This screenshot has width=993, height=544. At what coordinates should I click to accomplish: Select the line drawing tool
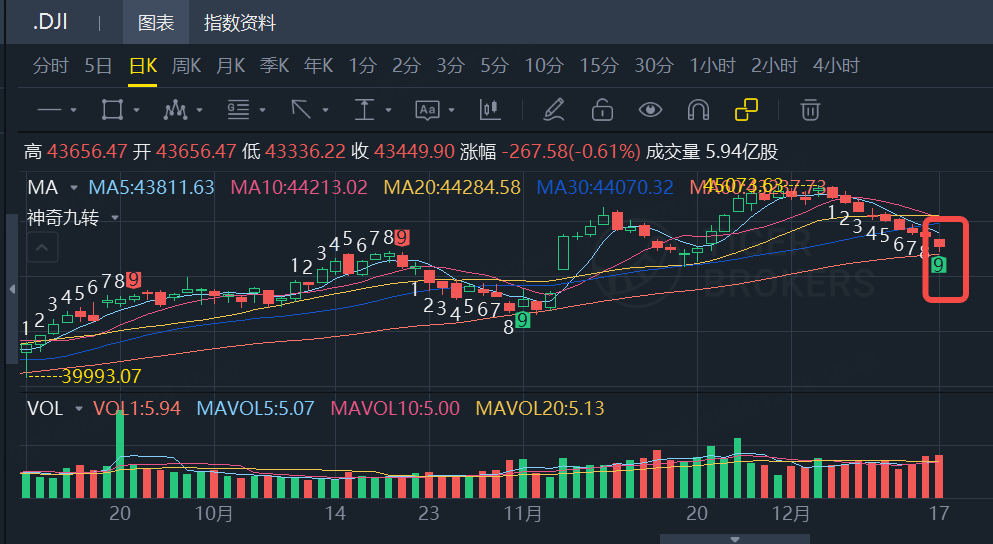49,110
